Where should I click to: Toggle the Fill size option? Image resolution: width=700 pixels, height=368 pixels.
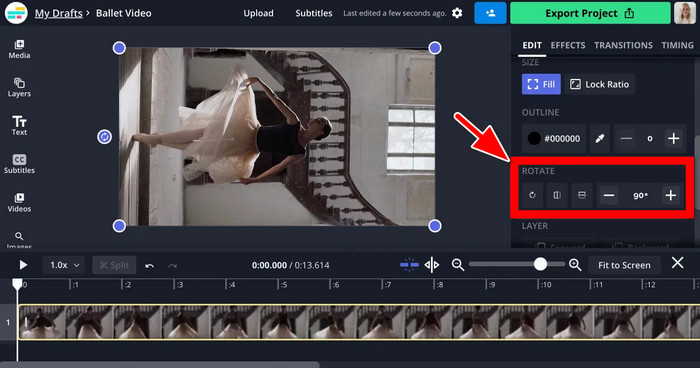pos(541,84)
